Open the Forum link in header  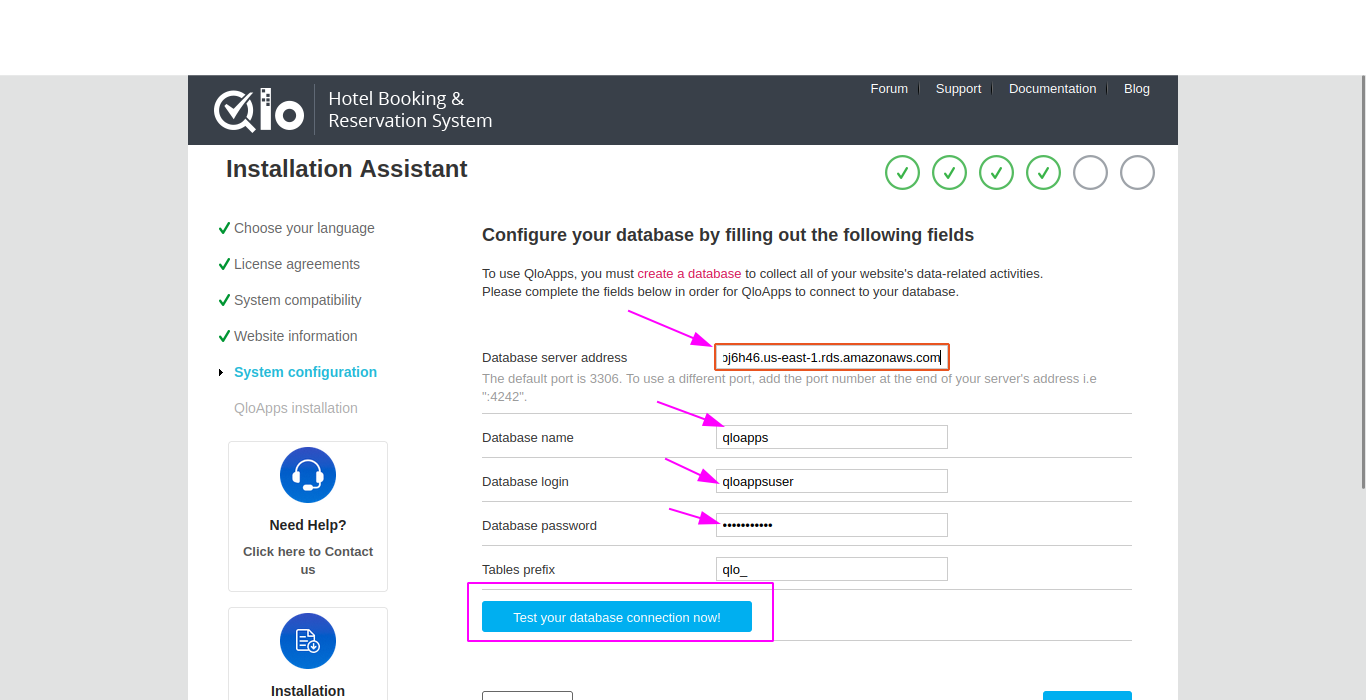889,89
